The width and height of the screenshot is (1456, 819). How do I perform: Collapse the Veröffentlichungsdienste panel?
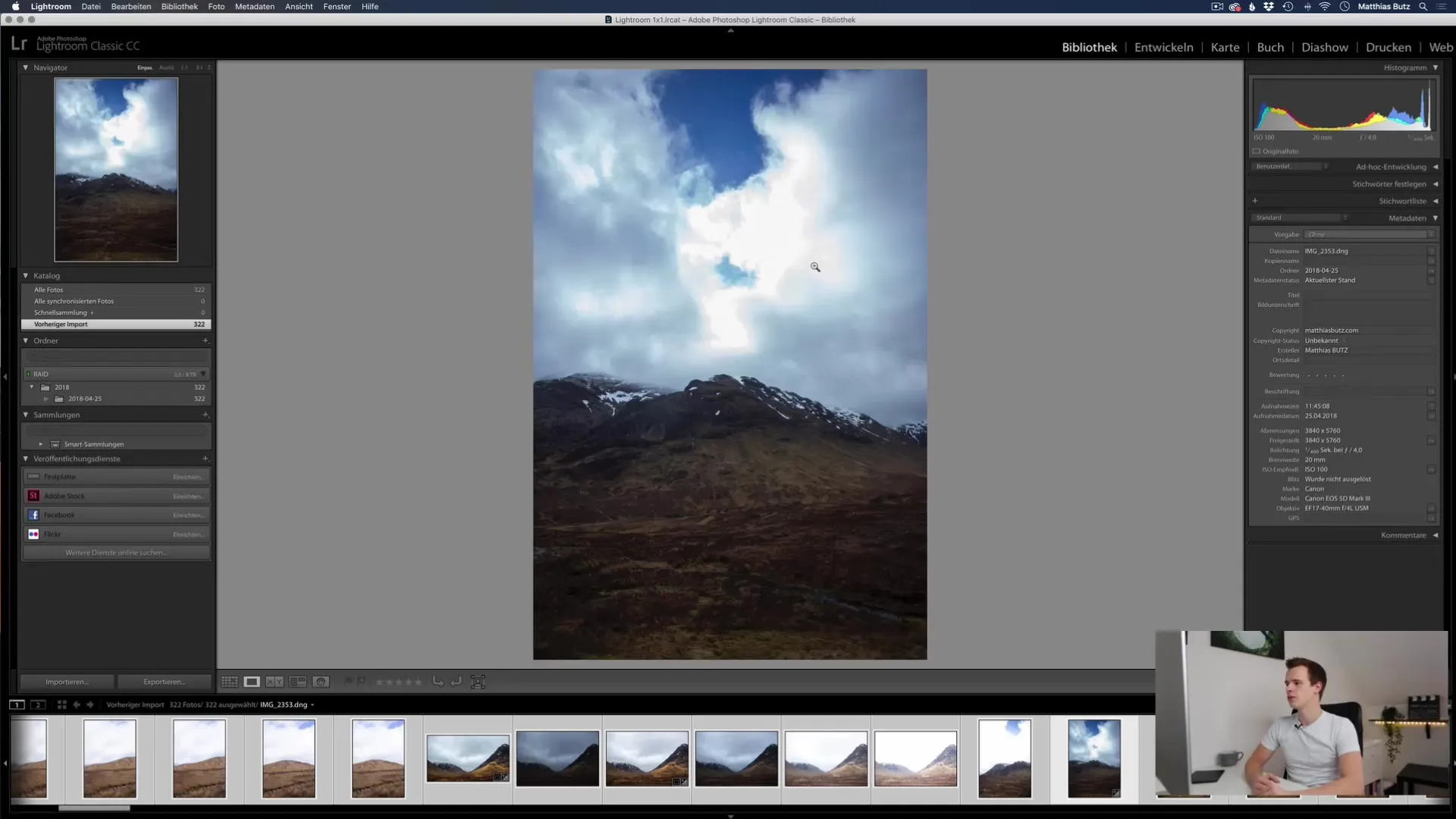(25, 459)
